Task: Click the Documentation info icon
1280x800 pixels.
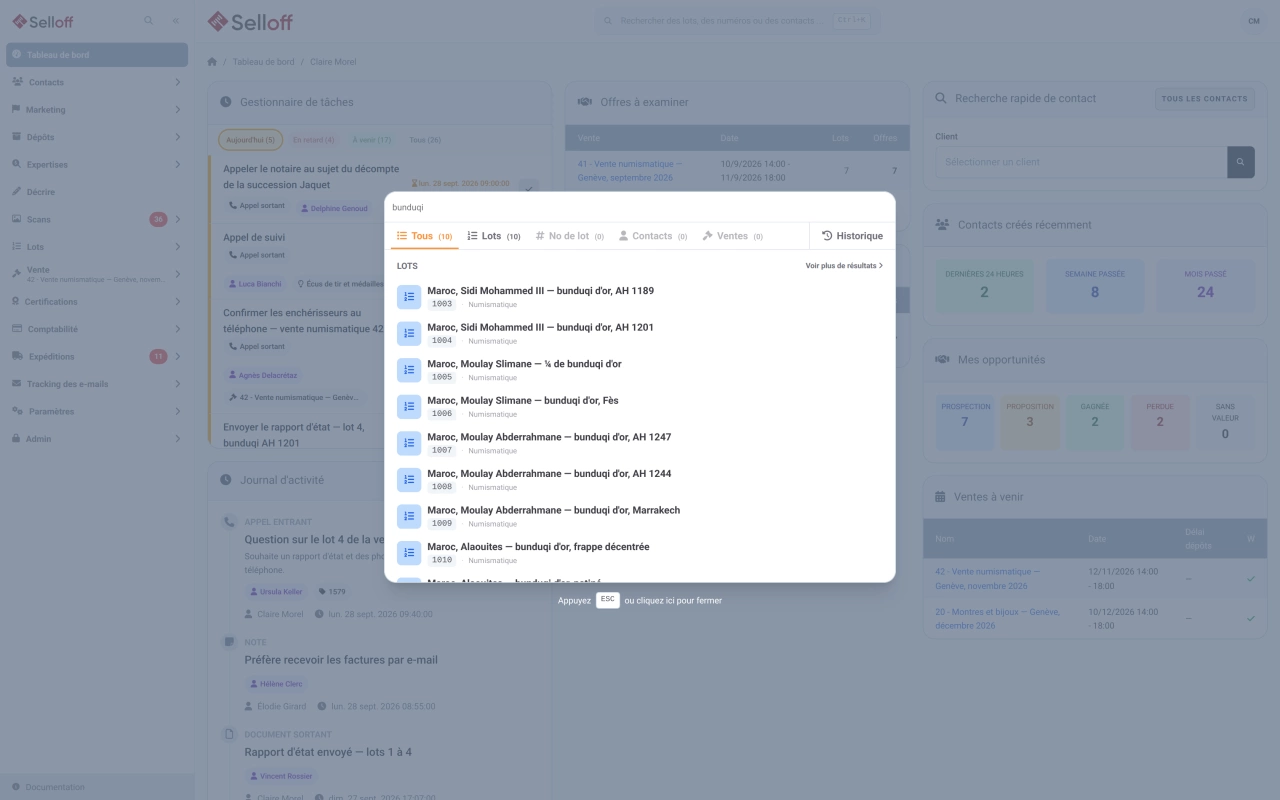Action: click(x=16, y=787)
